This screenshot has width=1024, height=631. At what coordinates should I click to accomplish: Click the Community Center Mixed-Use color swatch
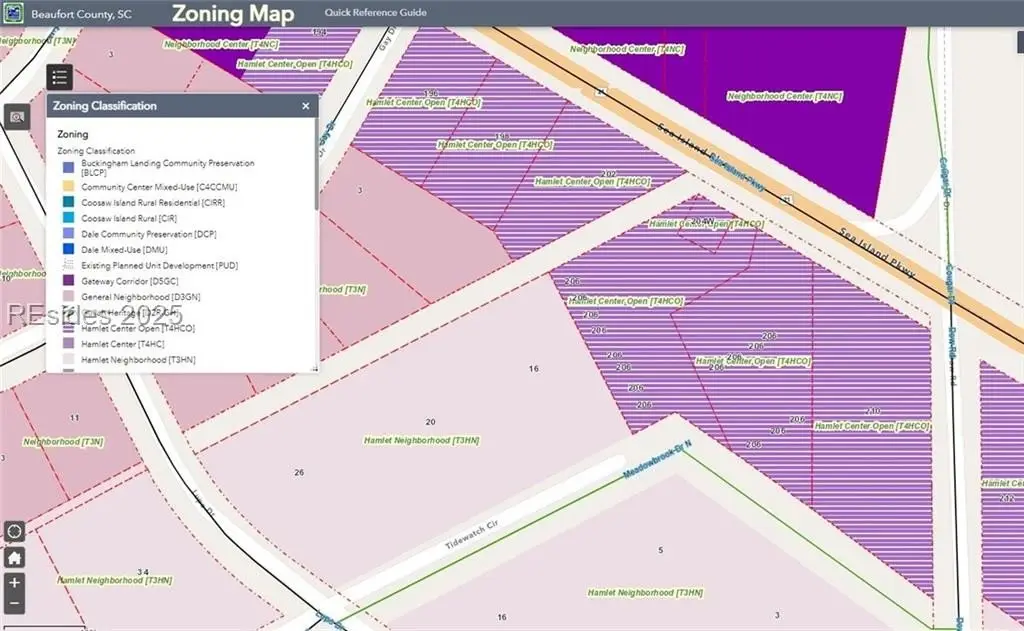(67, 187)
